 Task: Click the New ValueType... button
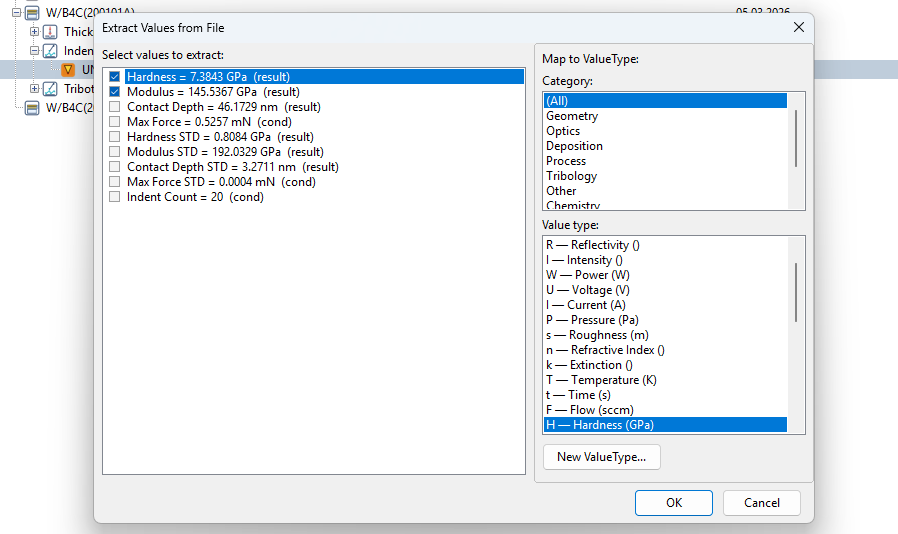601,457
